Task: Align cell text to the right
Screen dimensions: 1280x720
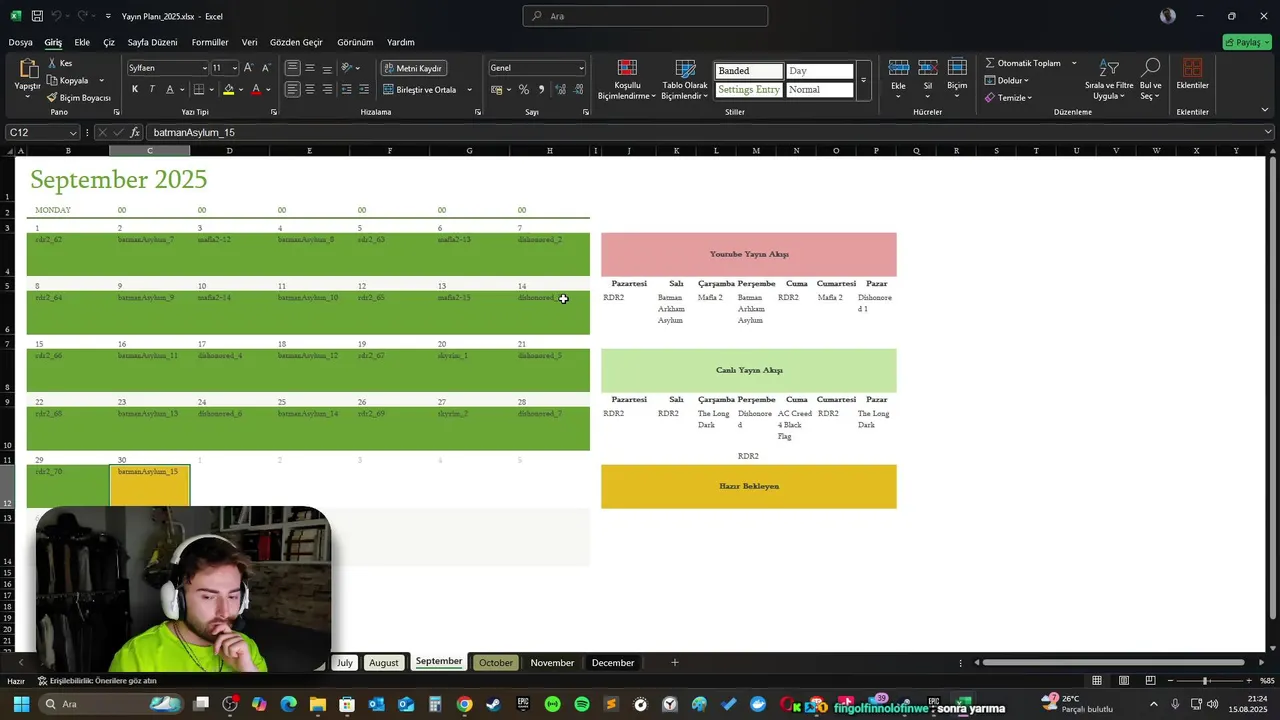Action: 327,89
